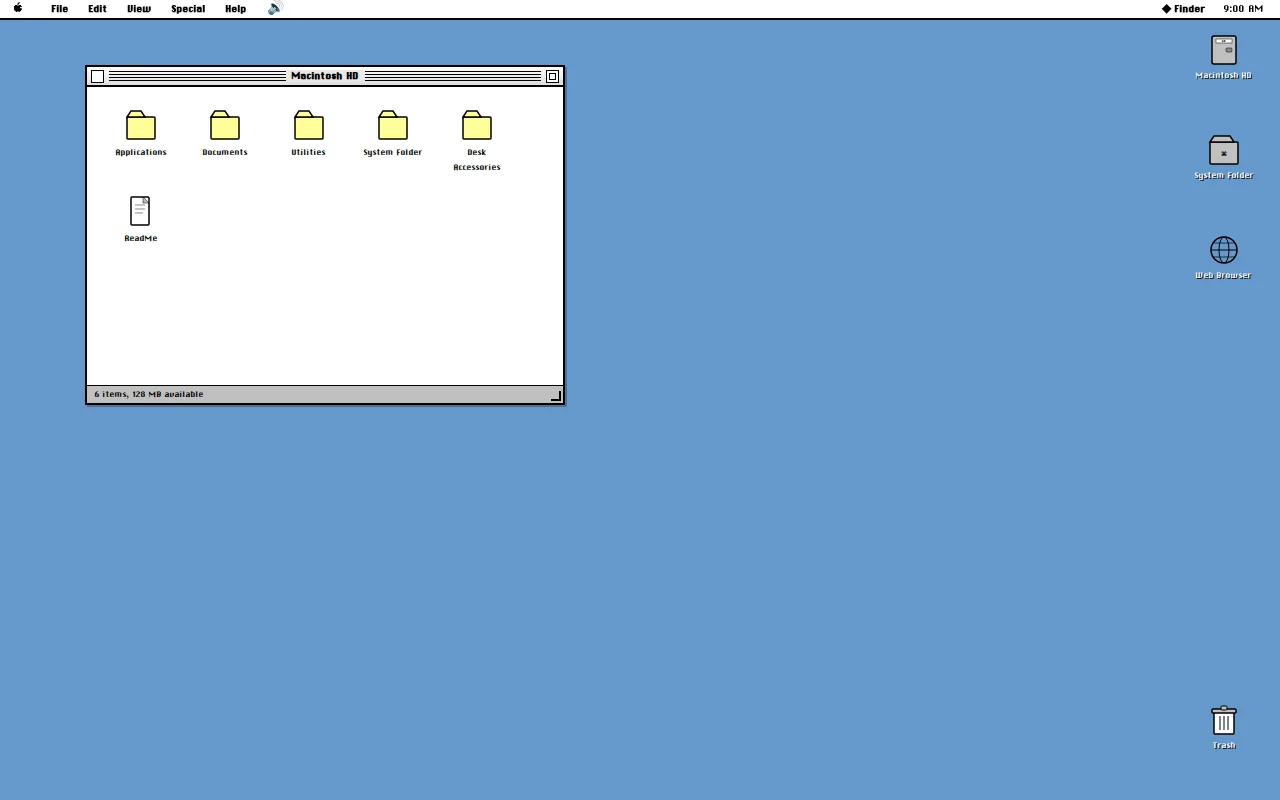Viewport: 1280px width, 800px height.
Task: Select the Documents folder icon
Action: (x=225, y=125)
